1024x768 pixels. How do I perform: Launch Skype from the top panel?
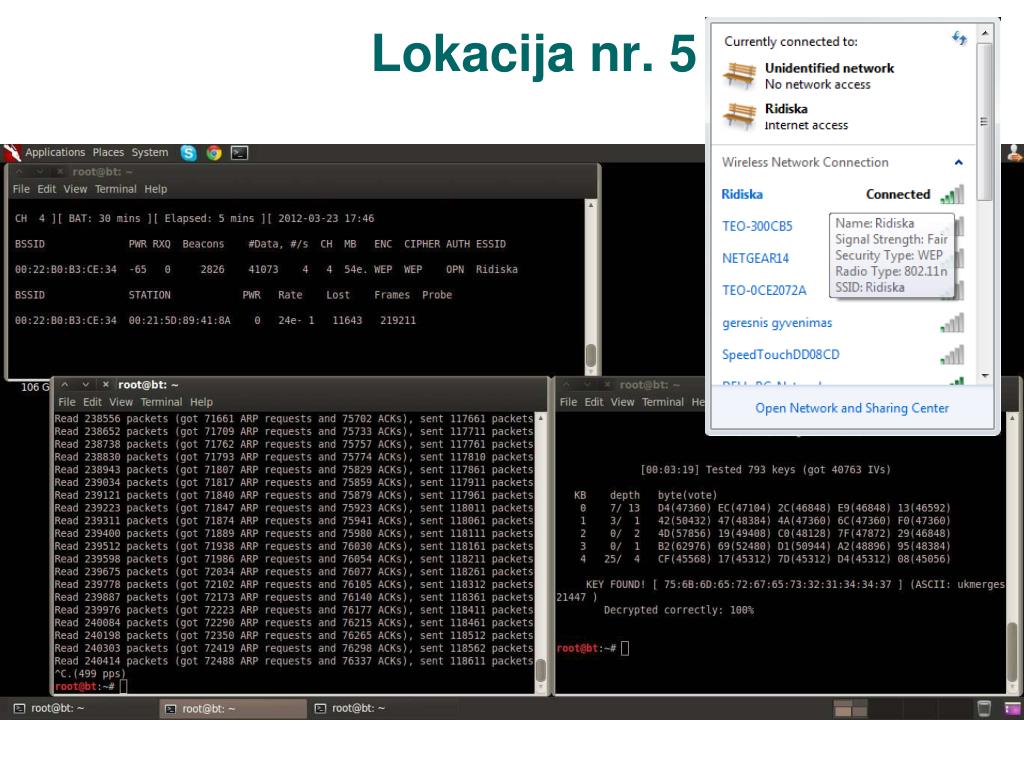point(189,153)
